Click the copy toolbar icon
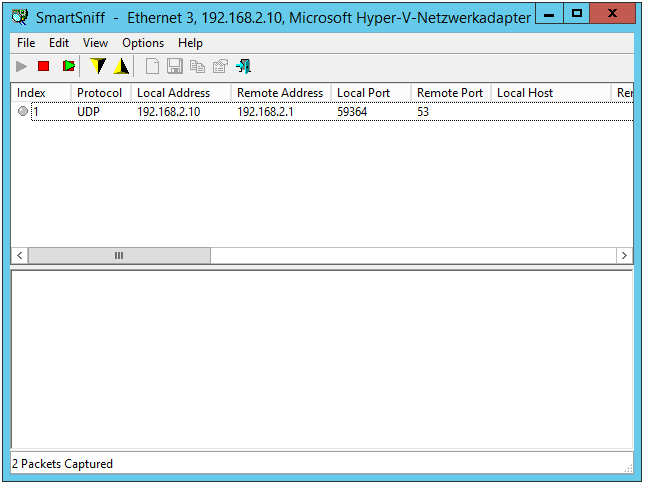 197,66
